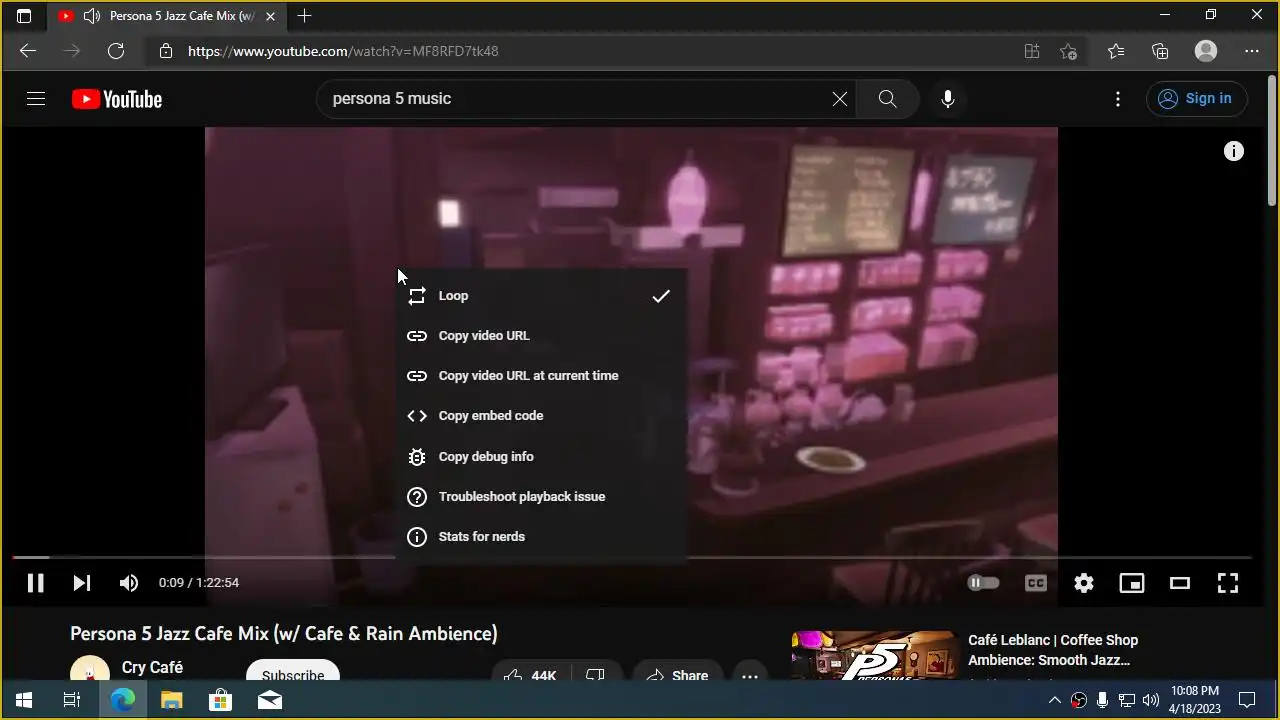The image size is (1280, 720).
Task: Open clock and date 10:08 PM
Action: (1195, 700)
